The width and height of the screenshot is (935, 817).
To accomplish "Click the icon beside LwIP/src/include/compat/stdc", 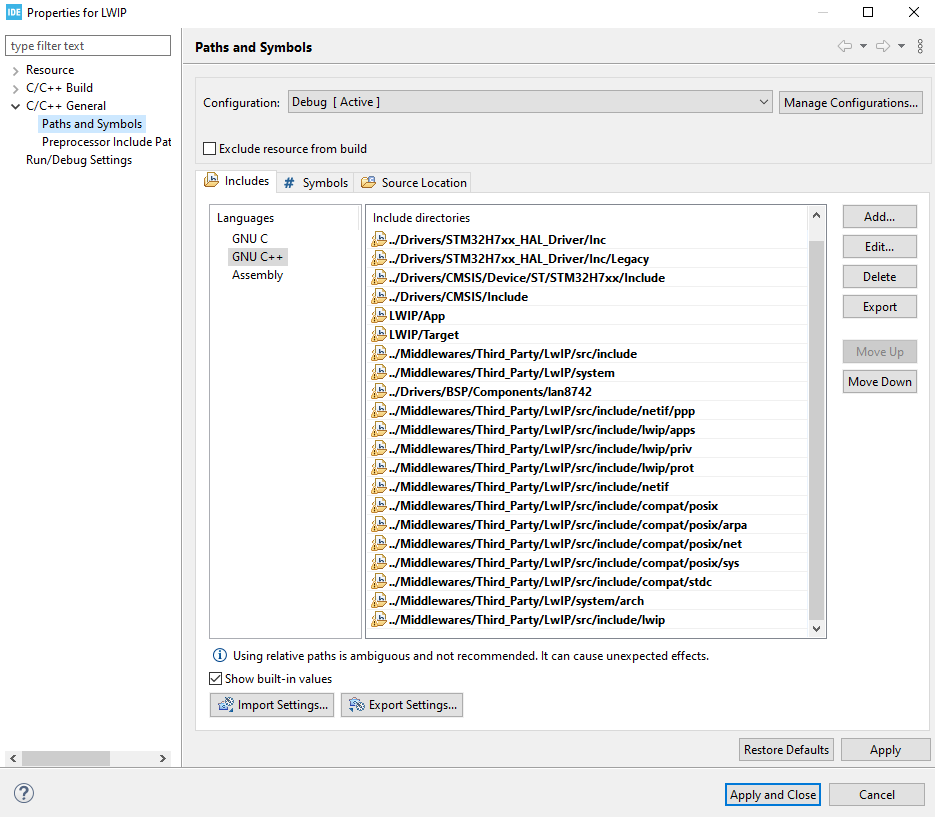I will click(x=379, y=581).
